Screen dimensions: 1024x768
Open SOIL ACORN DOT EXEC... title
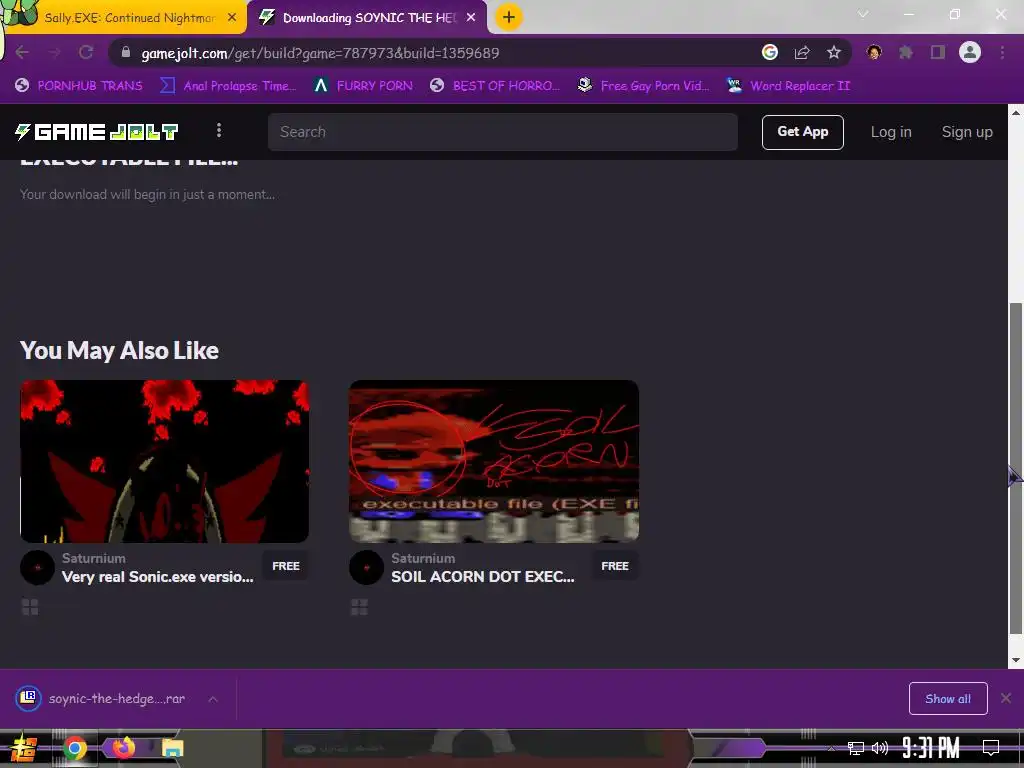[x=483, y=577]
